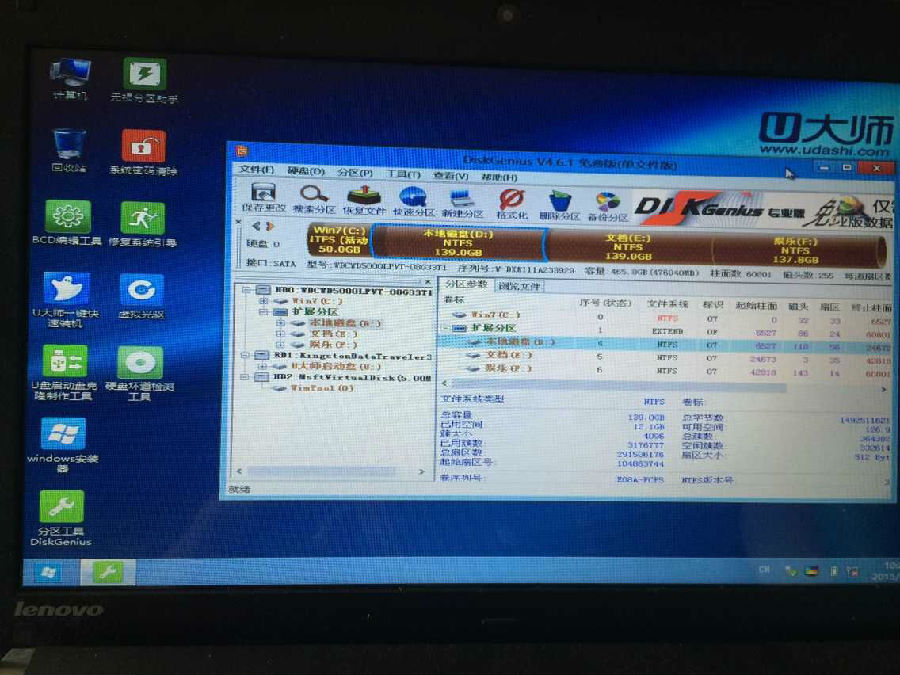The image size is (900, 675).
Task: Click the 文件系统 column header
Action: (666, 304)
